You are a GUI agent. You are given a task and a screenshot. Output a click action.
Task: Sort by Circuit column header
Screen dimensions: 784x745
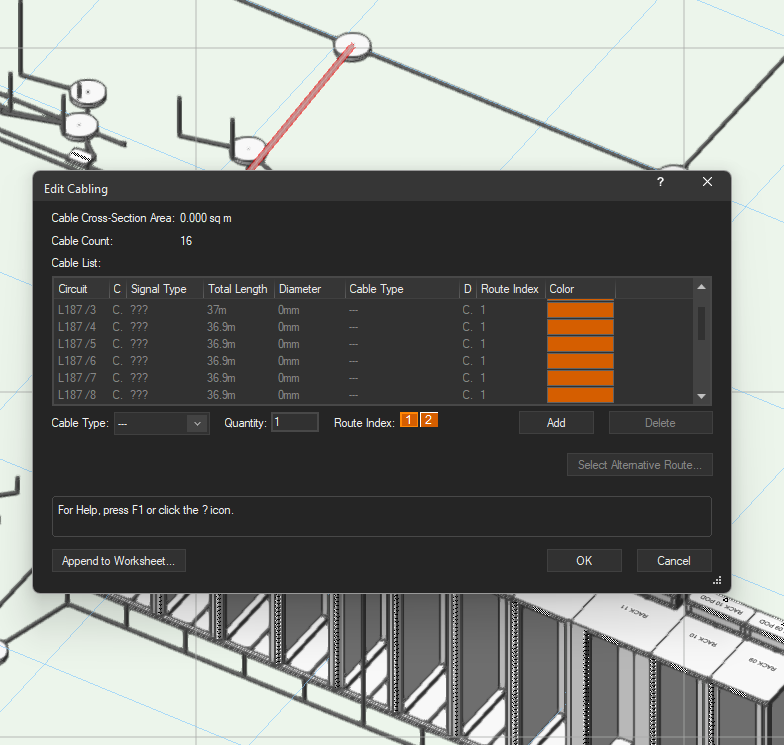click(x=73, y=289)
